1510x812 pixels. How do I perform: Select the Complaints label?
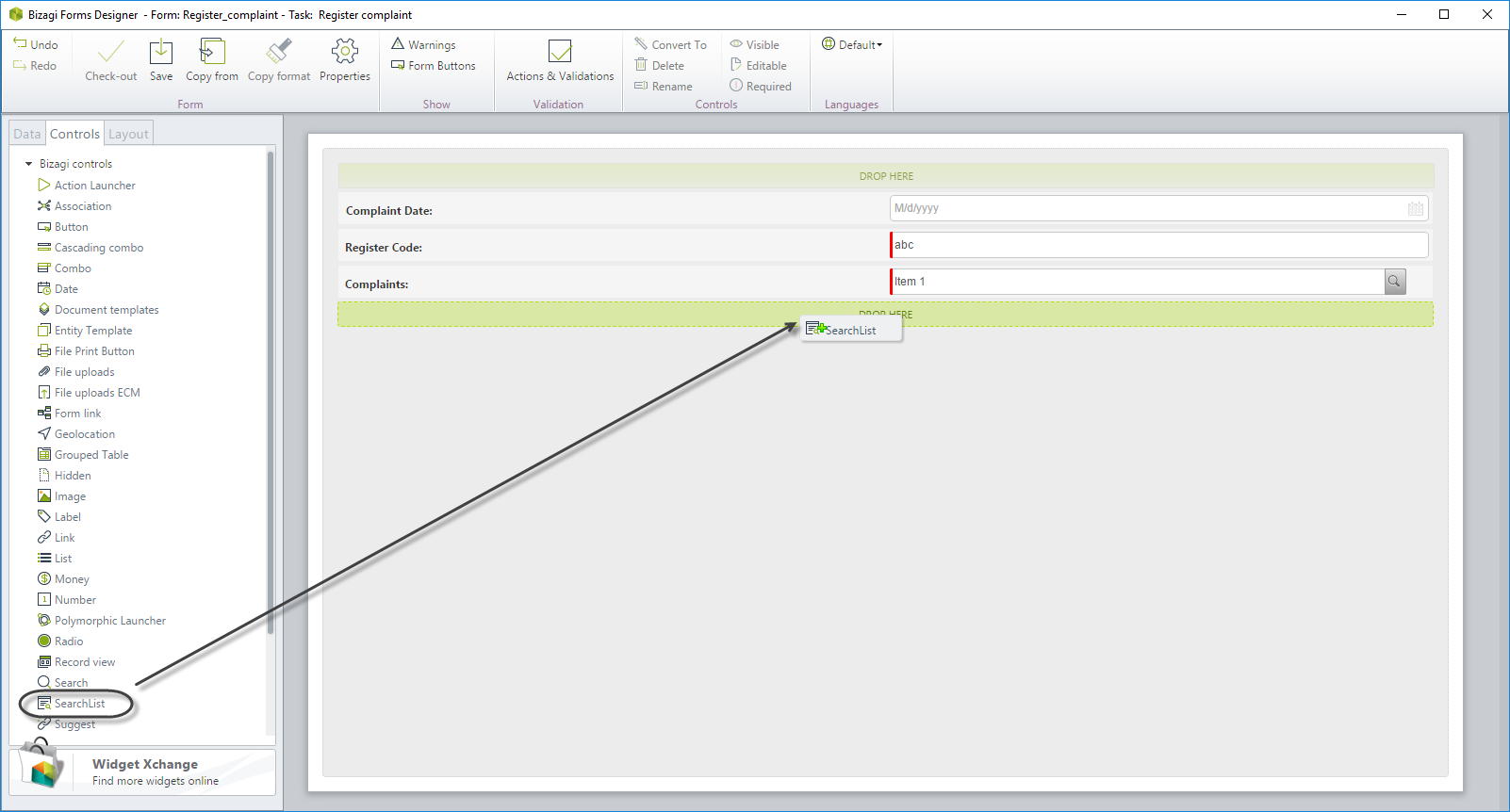tap(377, 284)
